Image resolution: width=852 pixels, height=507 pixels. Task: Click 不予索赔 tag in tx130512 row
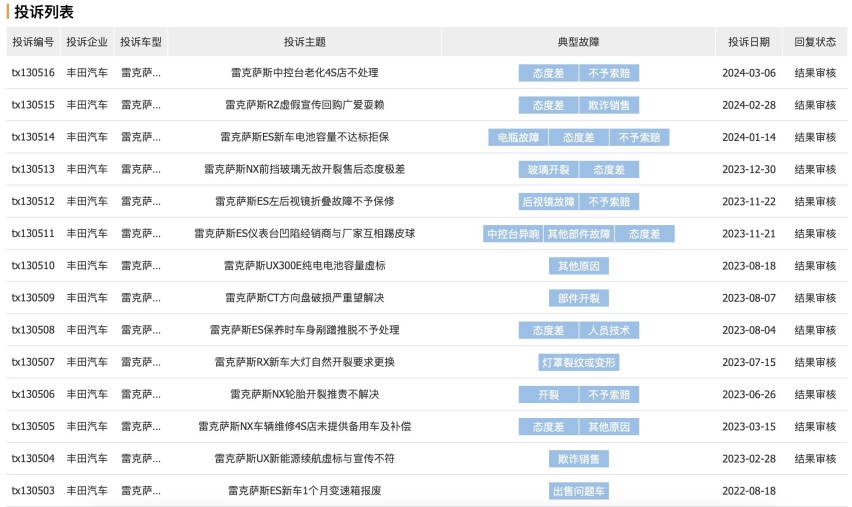click(609, 202)
